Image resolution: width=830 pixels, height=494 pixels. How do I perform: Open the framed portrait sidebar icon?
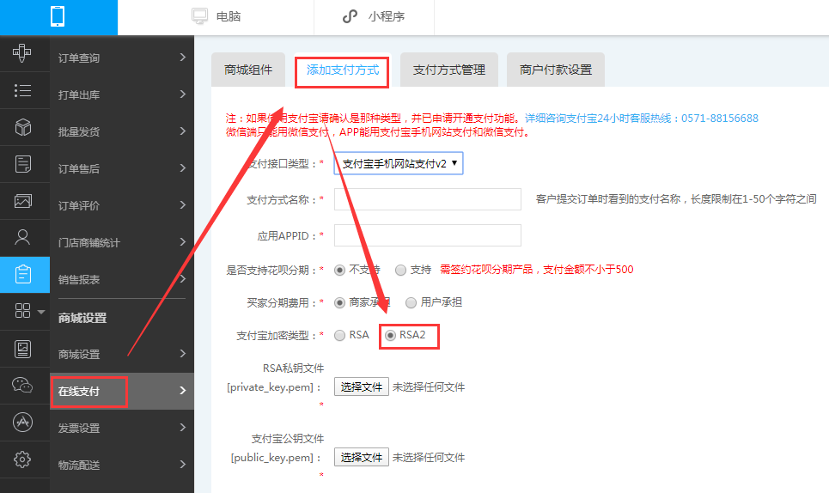click(23, 349)
